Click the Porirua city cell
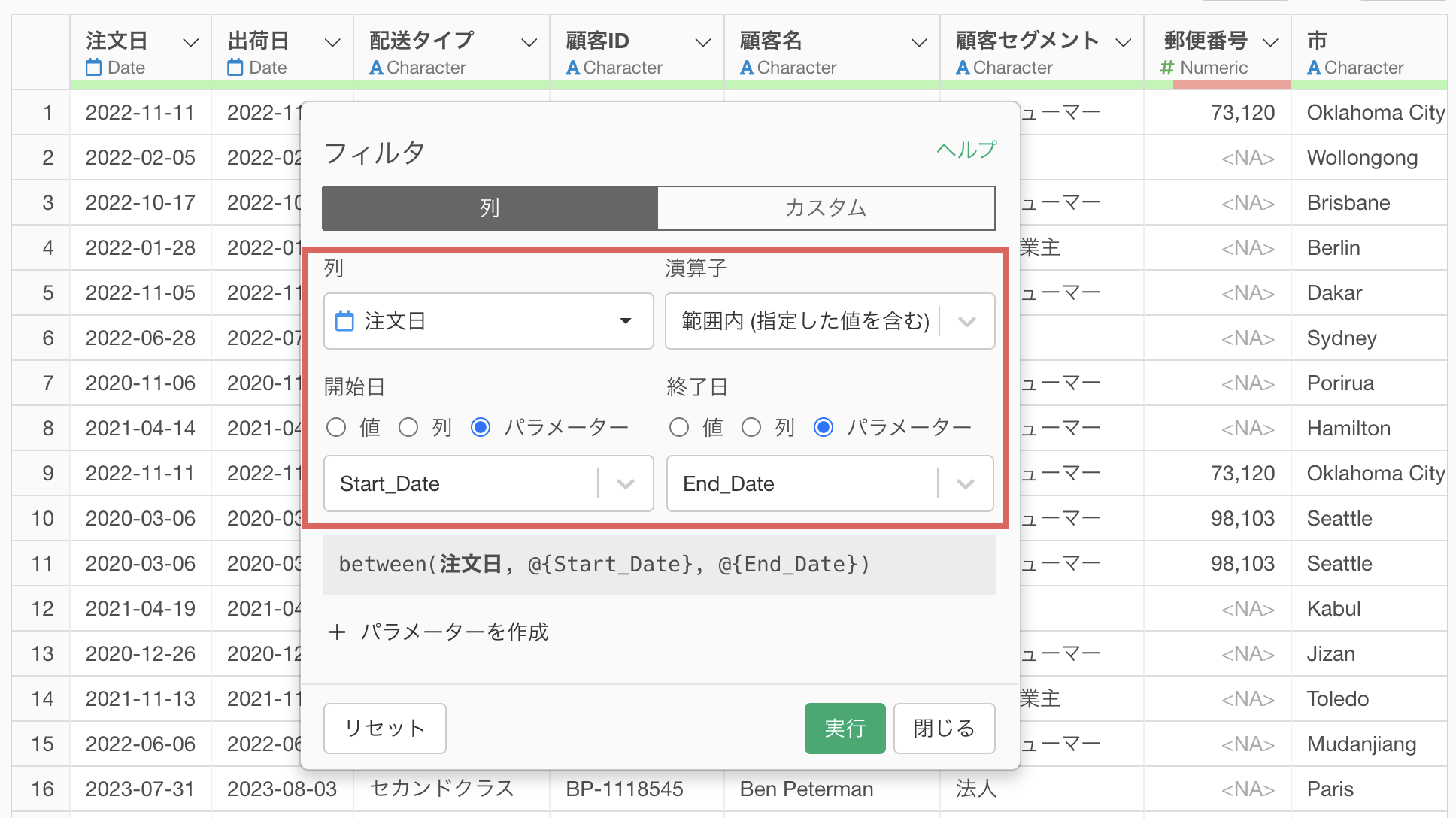This screenshot has width=1456, height=818. tap(1369, 383)
